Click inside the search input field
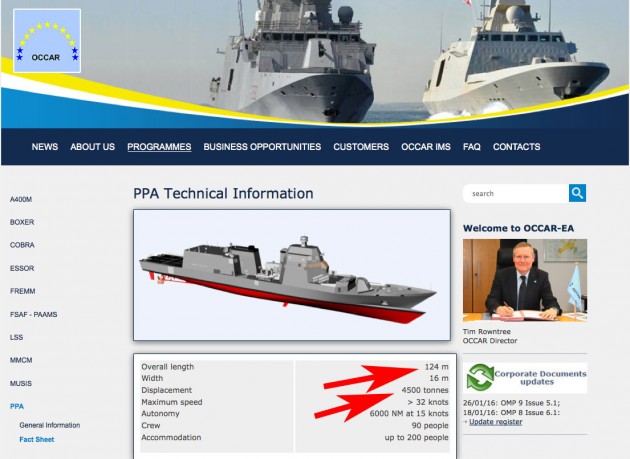 pyautogui.click(x=516, y=193)
